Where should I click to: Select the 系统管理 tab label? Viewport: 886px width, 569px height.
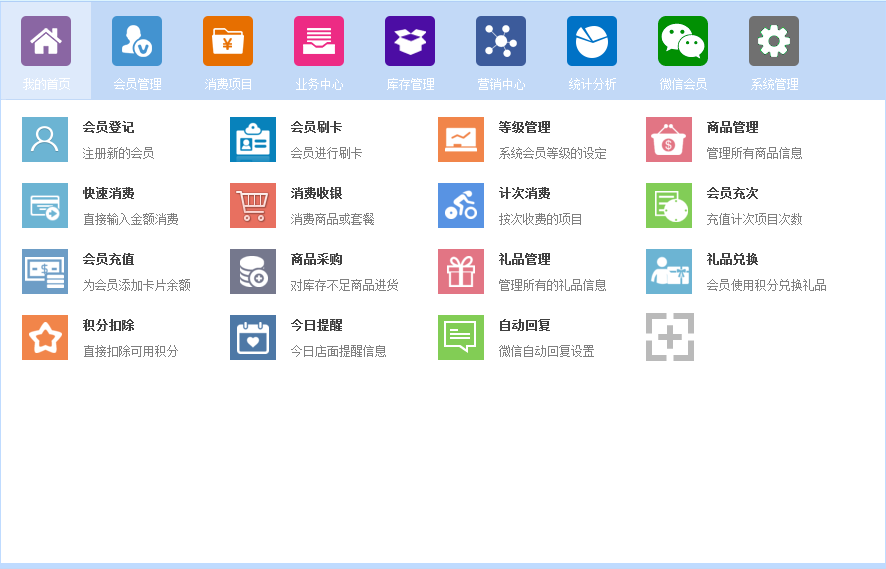coord(774,84)
